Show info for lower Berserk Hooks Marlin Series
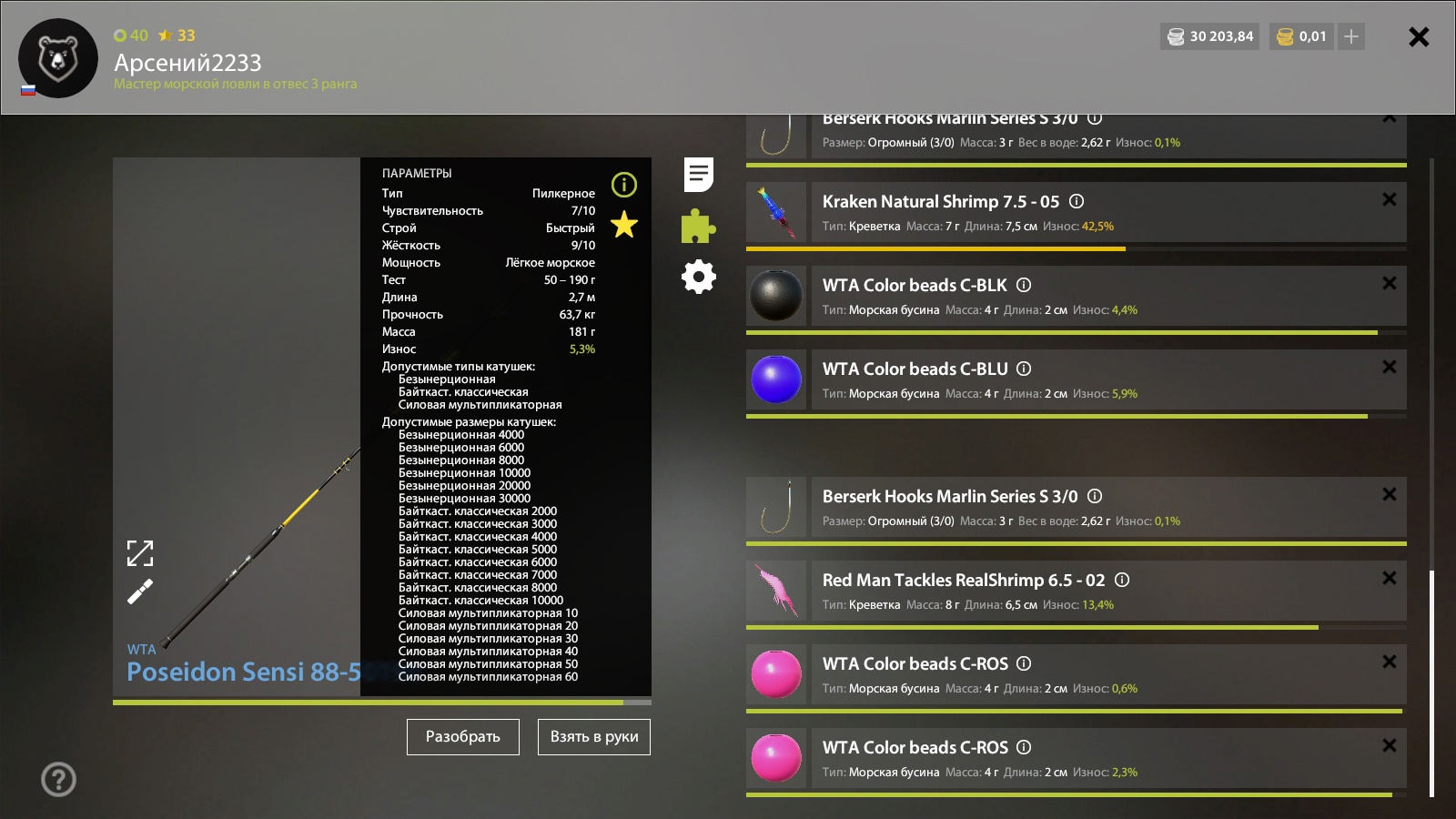This screenshot has height=819, width=1456. (x=1095, y=496)
